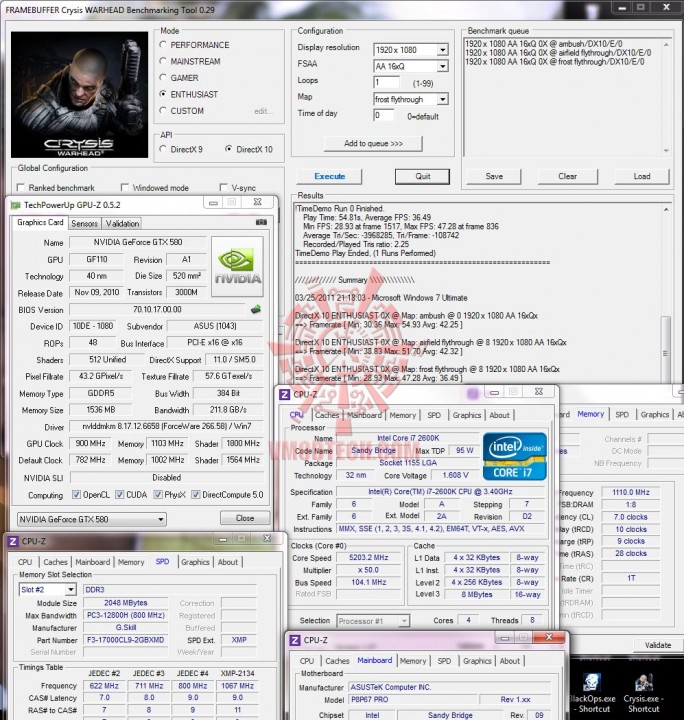Click the CPU-Z logo in the Mainboard window title bar

[x=295, y=640]
